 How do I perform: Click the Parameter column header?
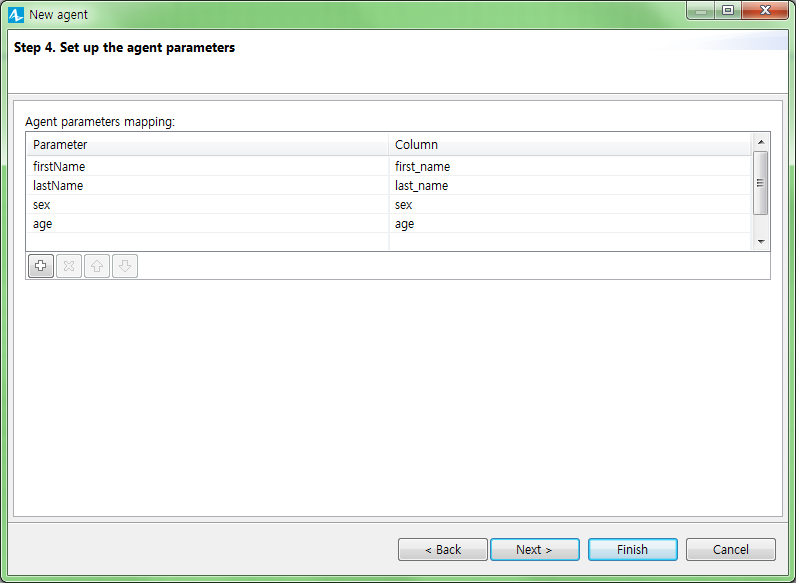[208, 145]
